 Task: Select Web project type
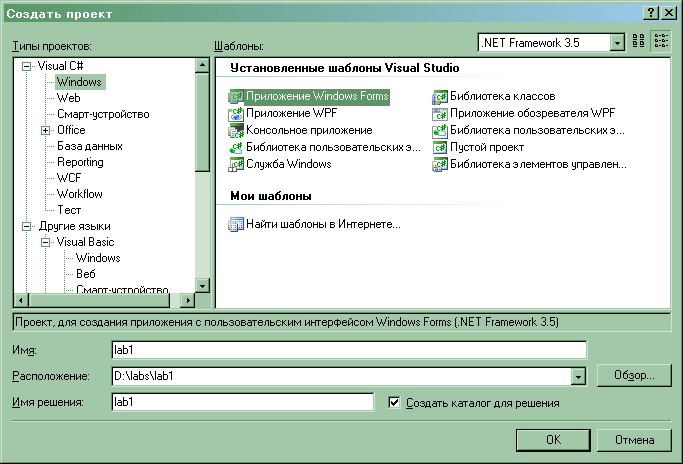[x=69, y=98]
